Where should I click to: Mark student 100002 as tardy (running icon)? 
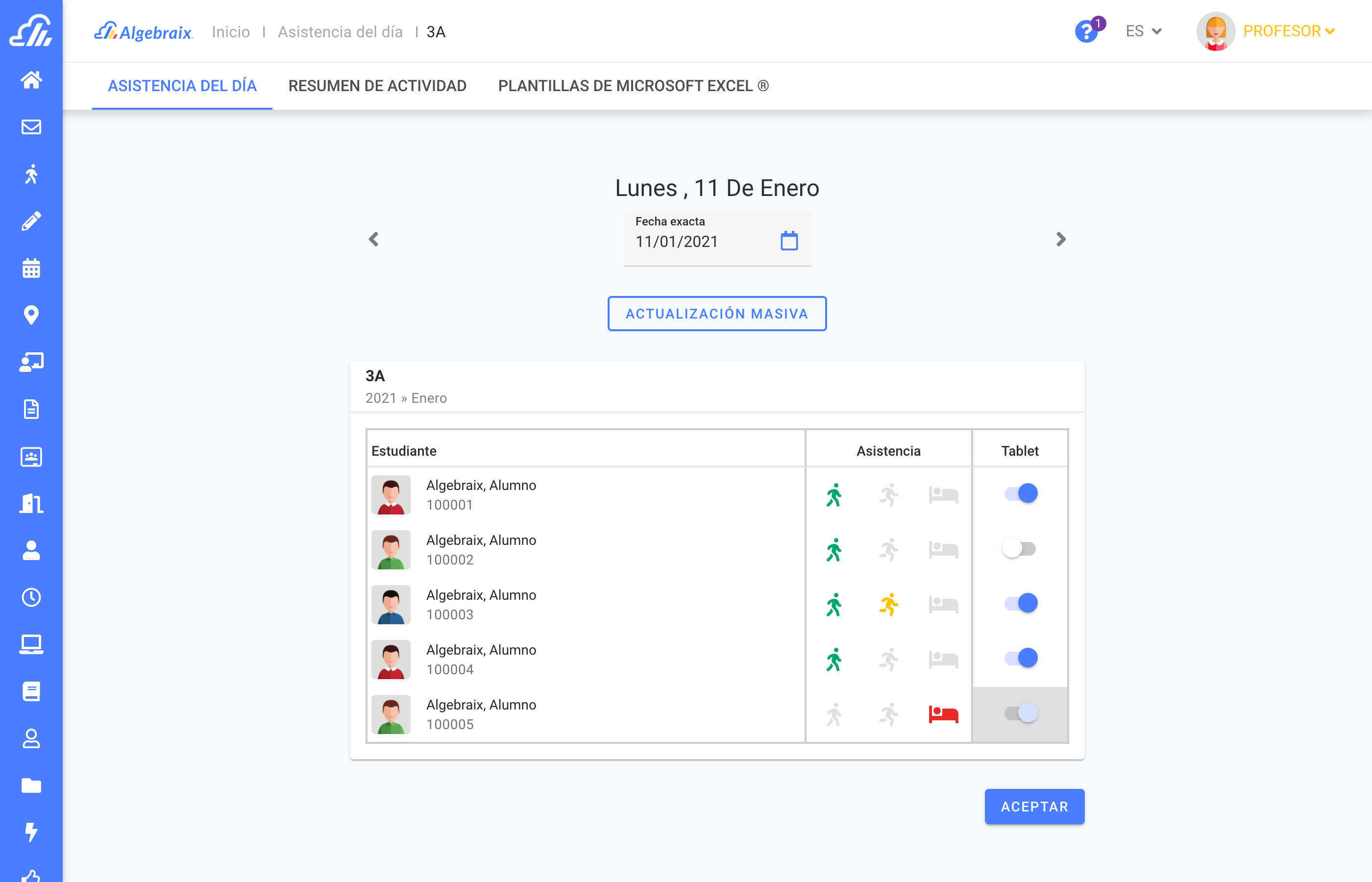[888, 550]
